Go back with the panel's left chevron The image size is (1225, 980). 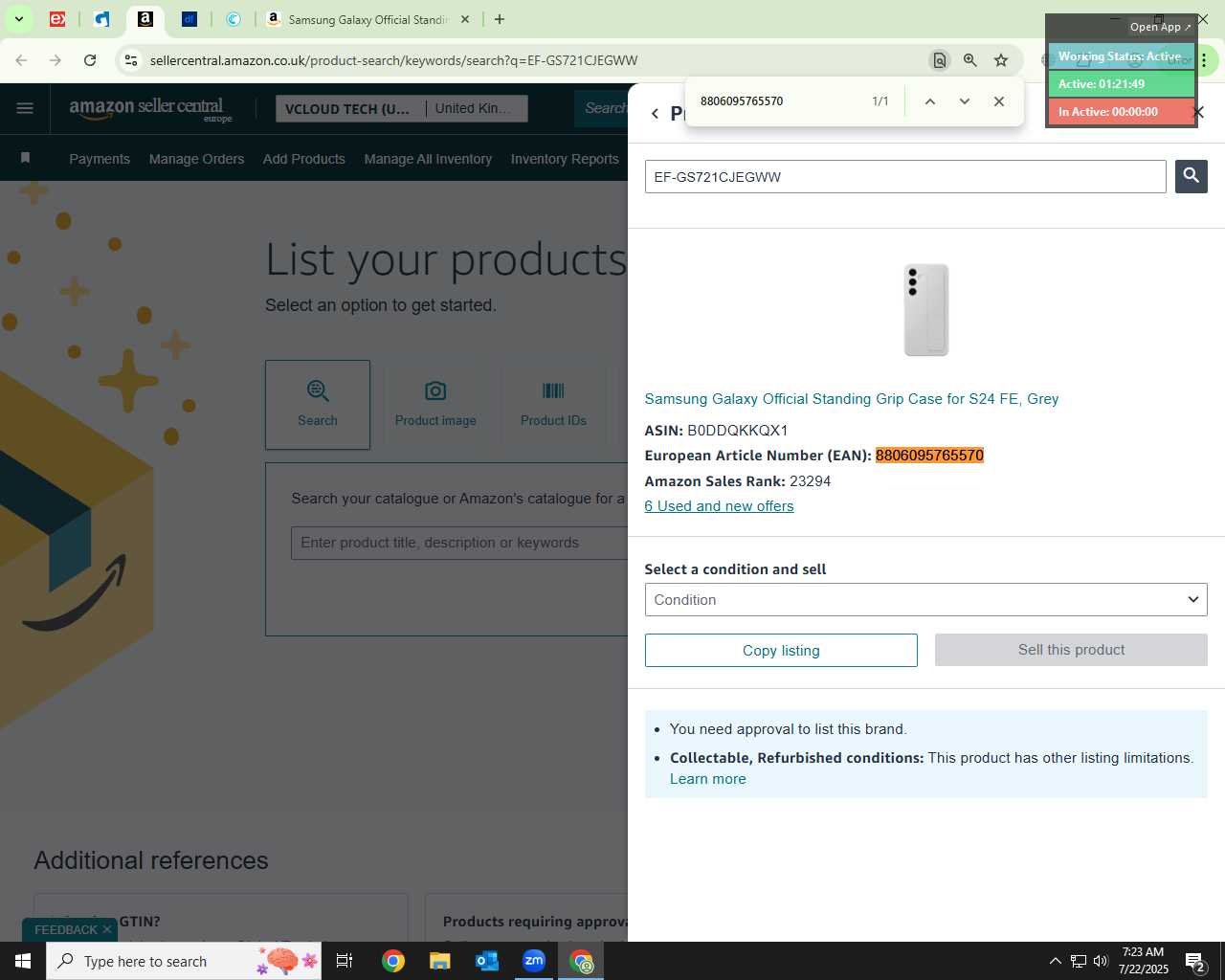pyautogui.click(x=655, y=113)
